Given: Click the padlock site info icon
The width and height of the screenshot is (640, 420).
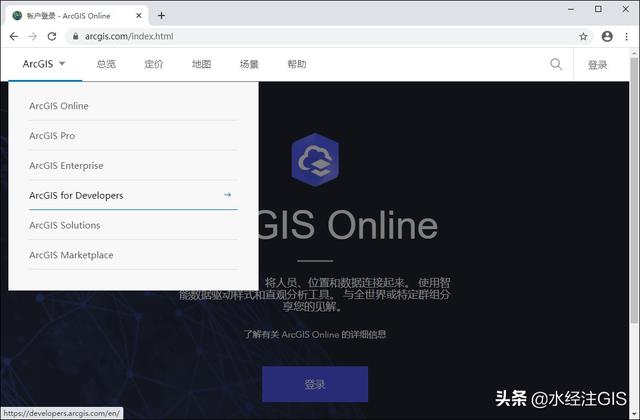Looking at the screenshot, I should point(76,36).
